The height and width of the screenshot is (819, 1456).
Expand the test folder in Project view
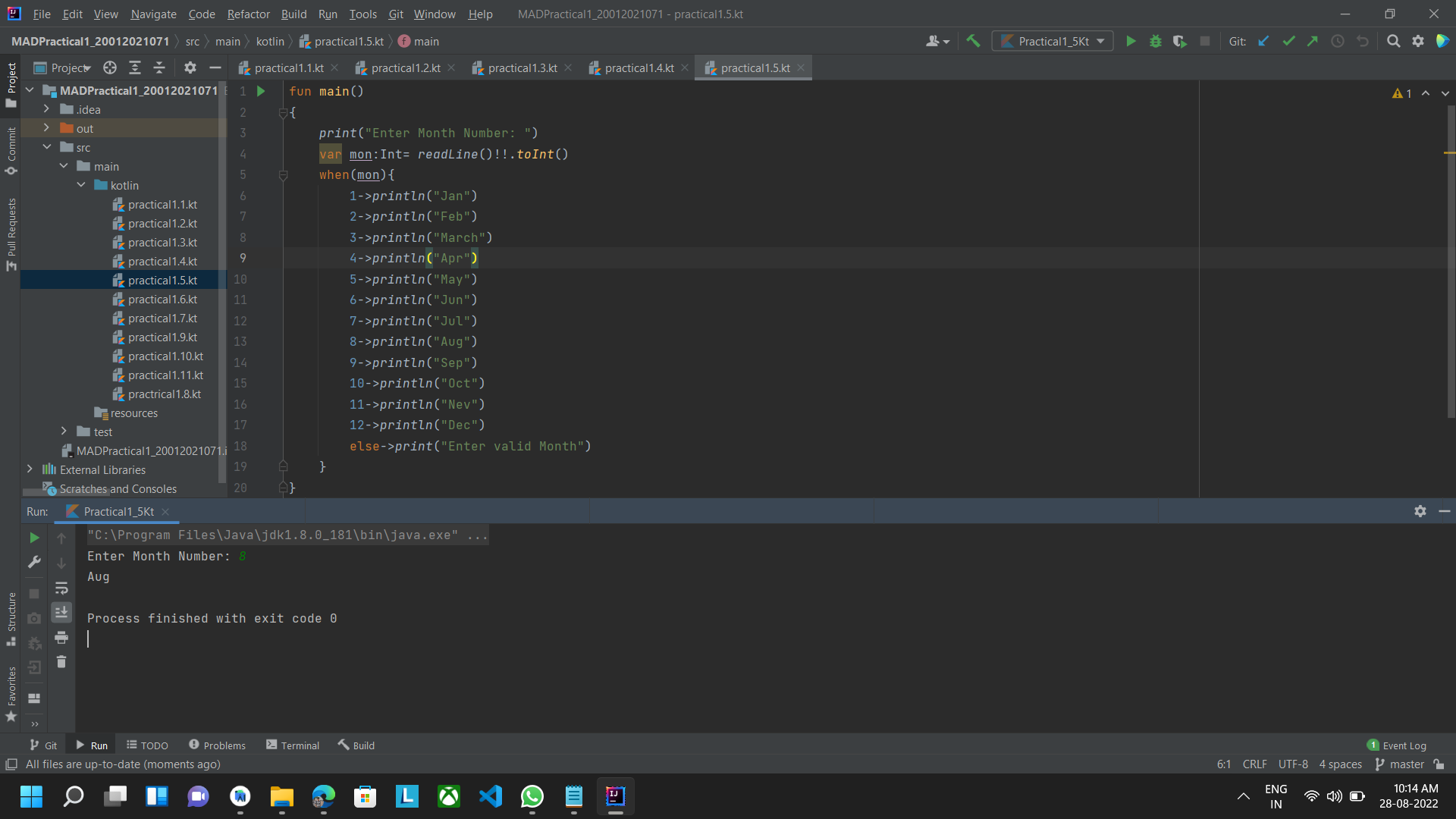[64, 431]
